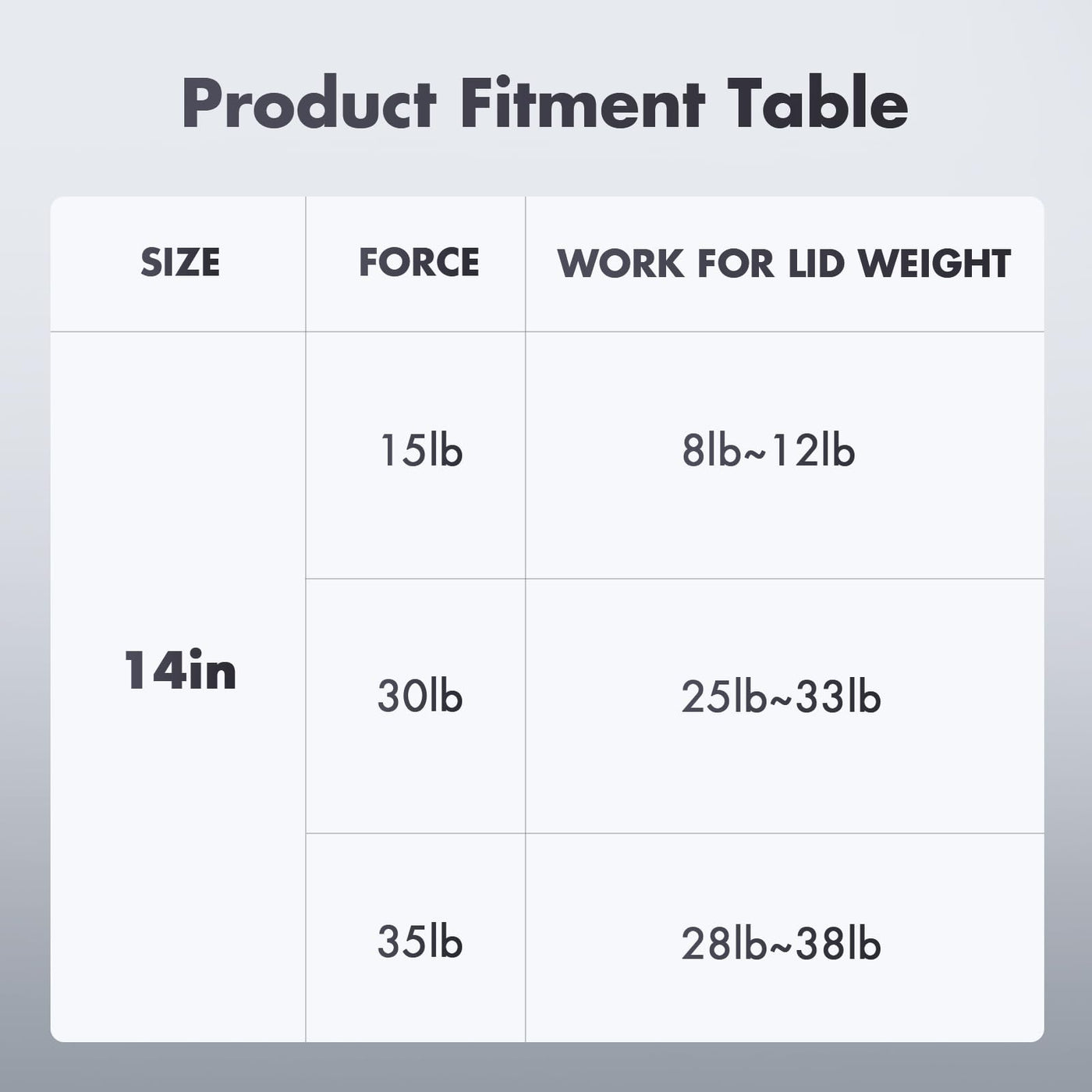This screenshot has height=1092, width=1092.
Task: Click the word Table in the title
Action: (818, 104)
